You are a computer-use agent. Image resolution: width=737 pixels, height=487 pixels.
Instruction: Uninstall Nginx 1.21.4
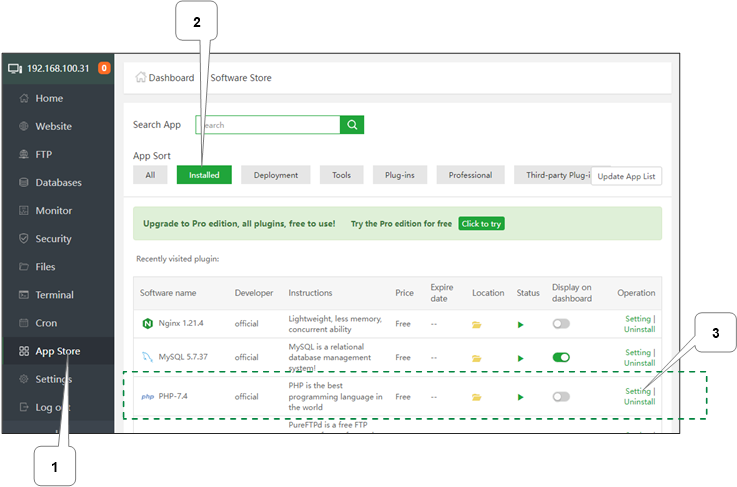point(639,329)
